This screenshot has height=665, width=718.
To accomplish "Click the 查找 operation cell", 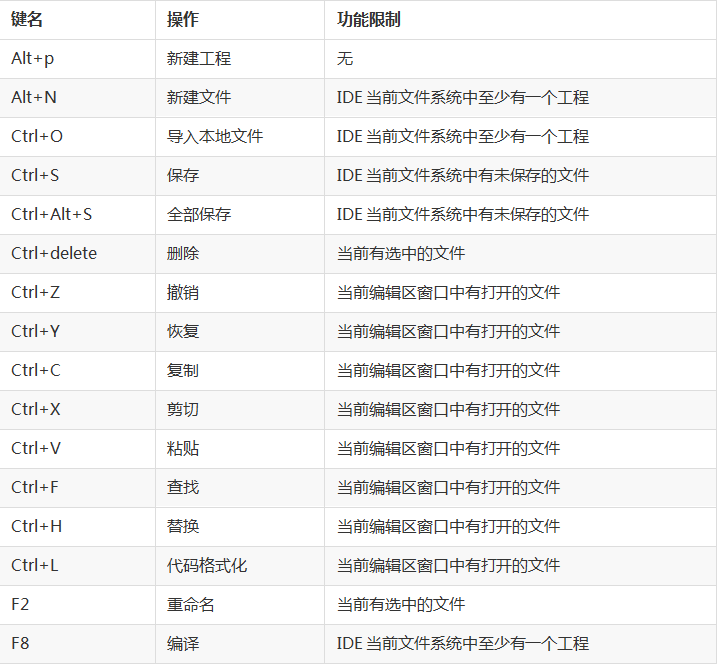I will click(x=240, y=487).
